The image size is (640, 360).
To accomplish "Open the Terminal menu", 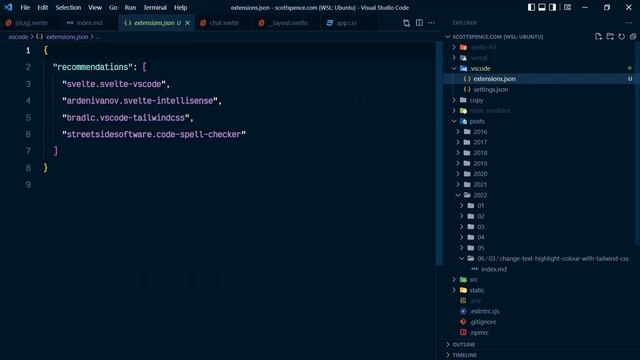I will [x=155, y=7].
